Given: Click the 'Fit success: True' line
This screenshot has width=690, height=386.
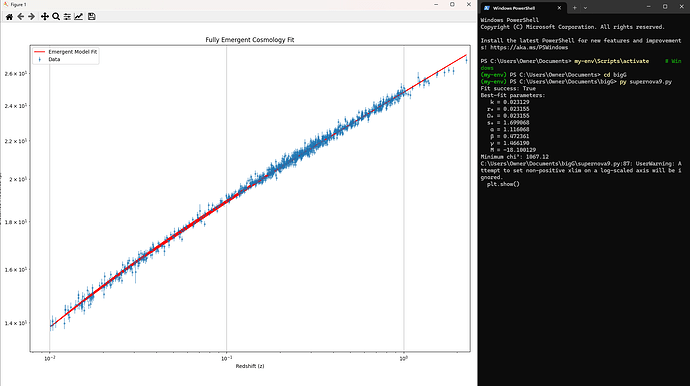Looking at the screenshot, I should [x=508, y=88].
